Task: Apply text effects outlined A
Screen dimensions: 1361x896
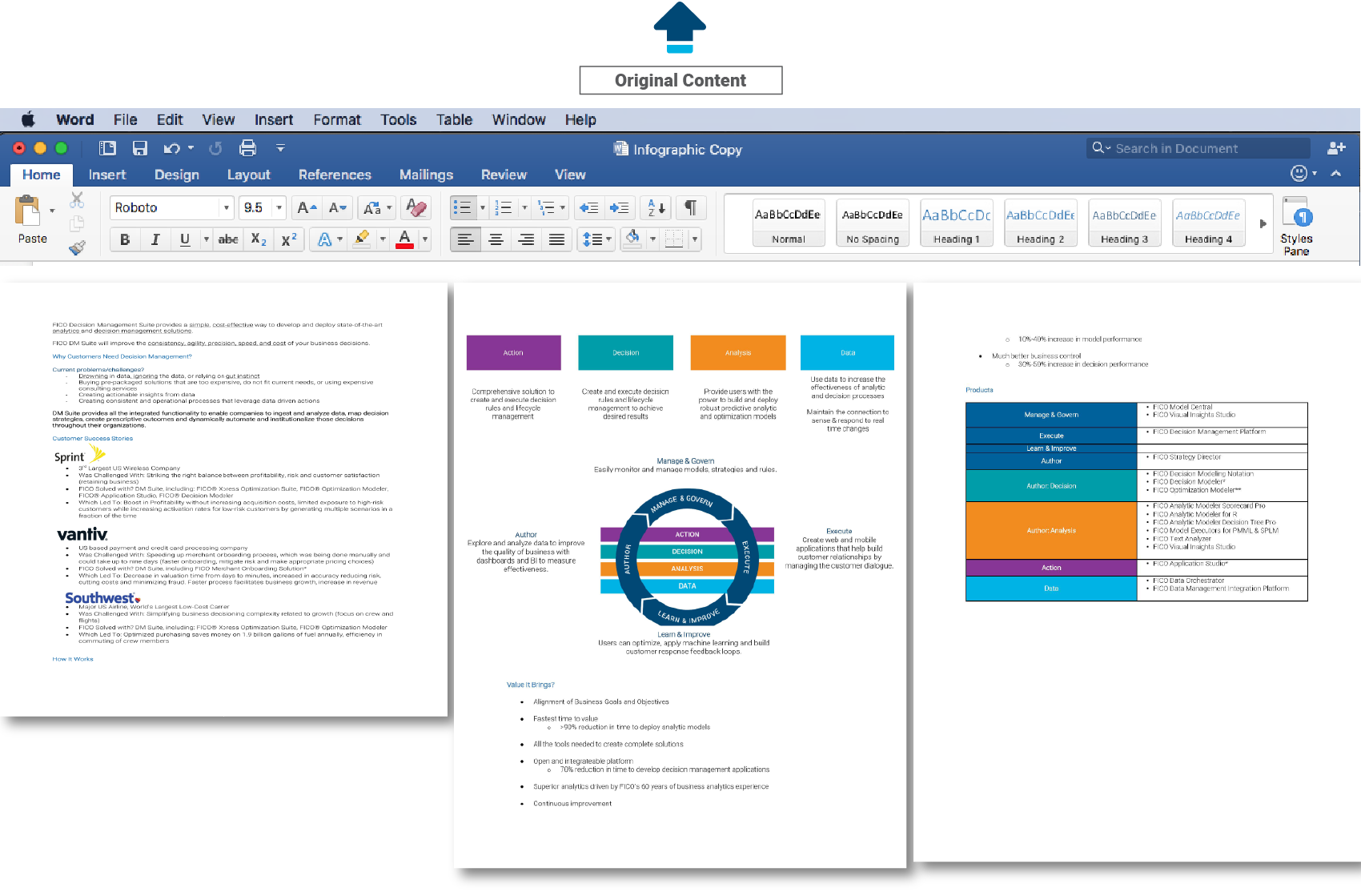Action: [x=324, y=239]
